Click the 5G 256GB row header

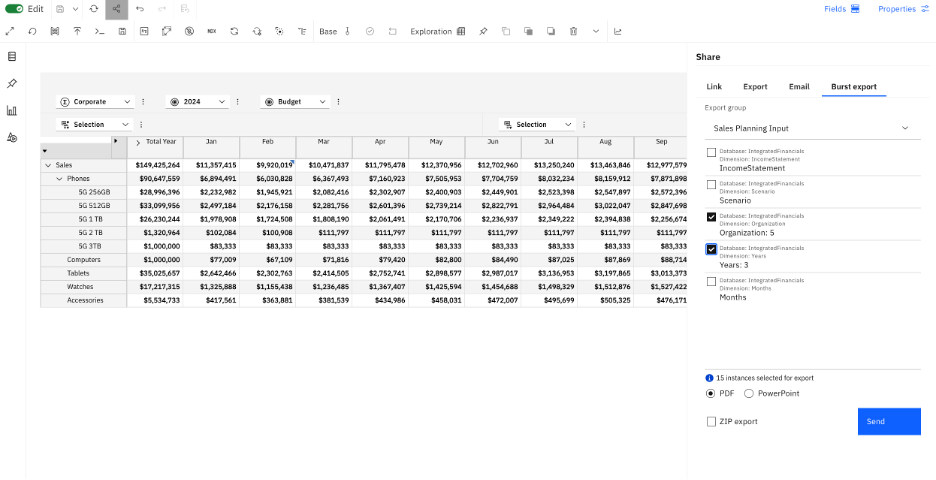[x=84, y=192]
